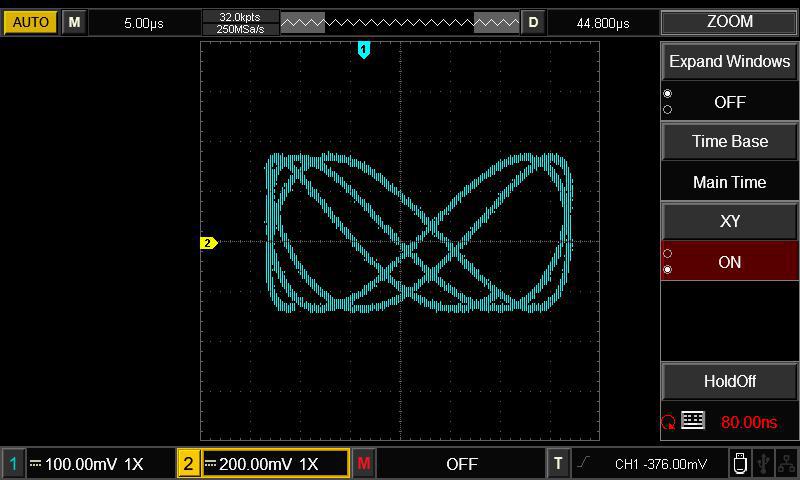Image resolution: width=800 pixels, height=480 pixels.
Task: Open the Time Base selection
Action: [729, 142]
